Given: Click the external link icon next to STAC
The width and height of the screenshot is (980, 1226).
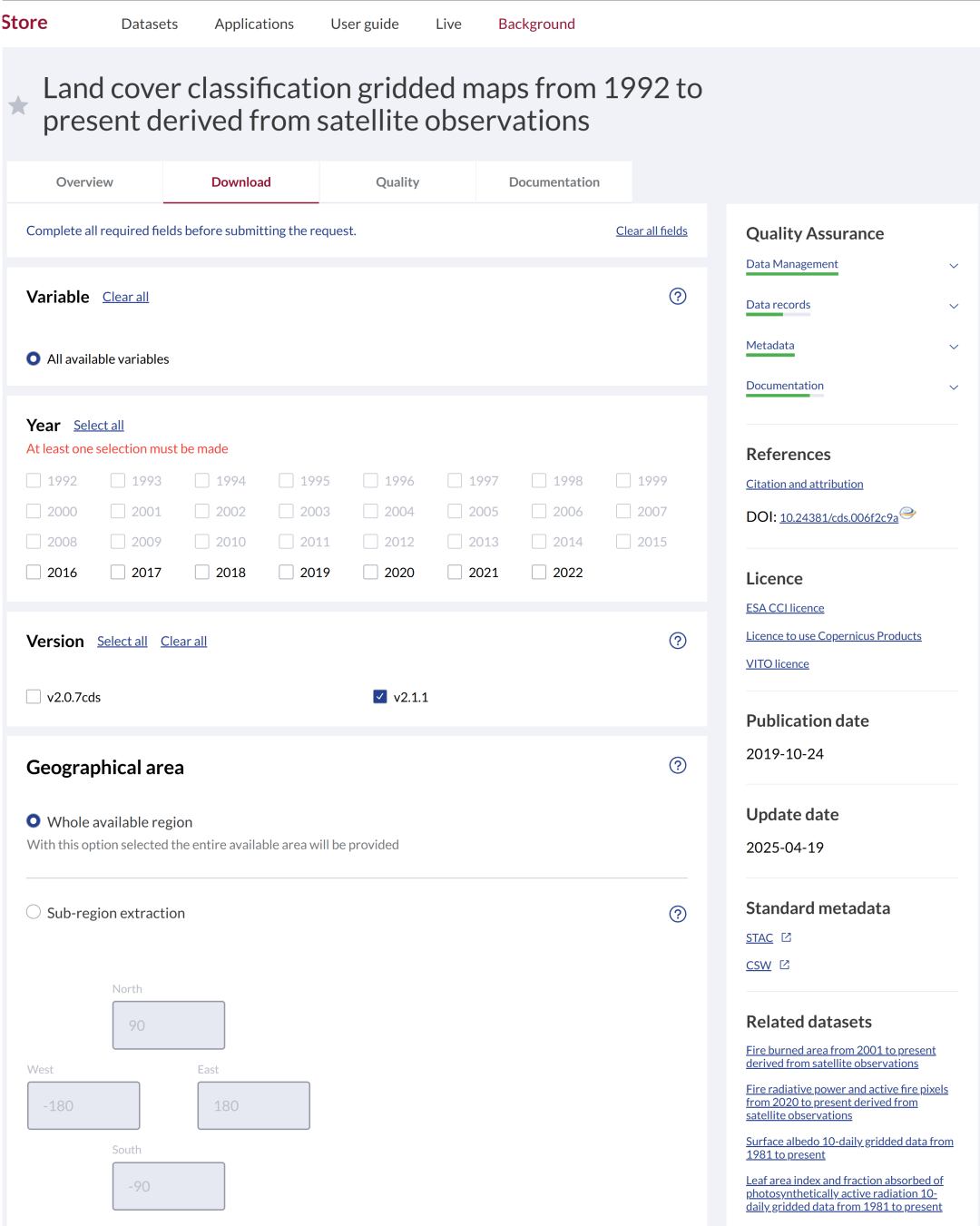Looking at the screenshot, I should 787,937.
